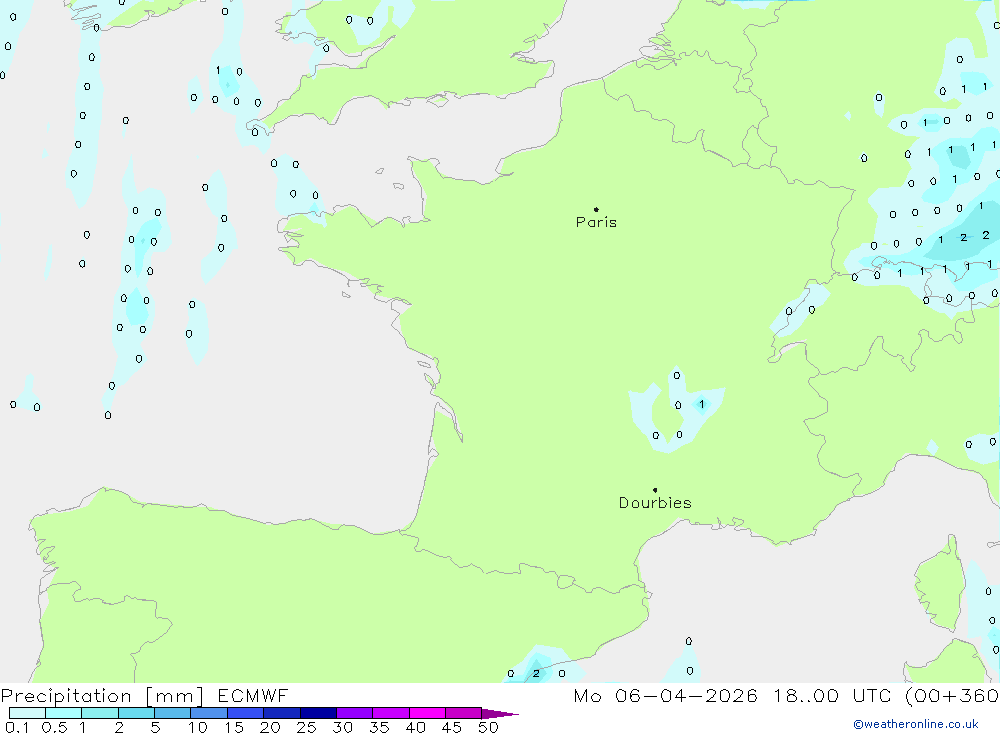Click the value 1 in central France
Viewport: 1000px width, 733px height.
coord(702,404)
